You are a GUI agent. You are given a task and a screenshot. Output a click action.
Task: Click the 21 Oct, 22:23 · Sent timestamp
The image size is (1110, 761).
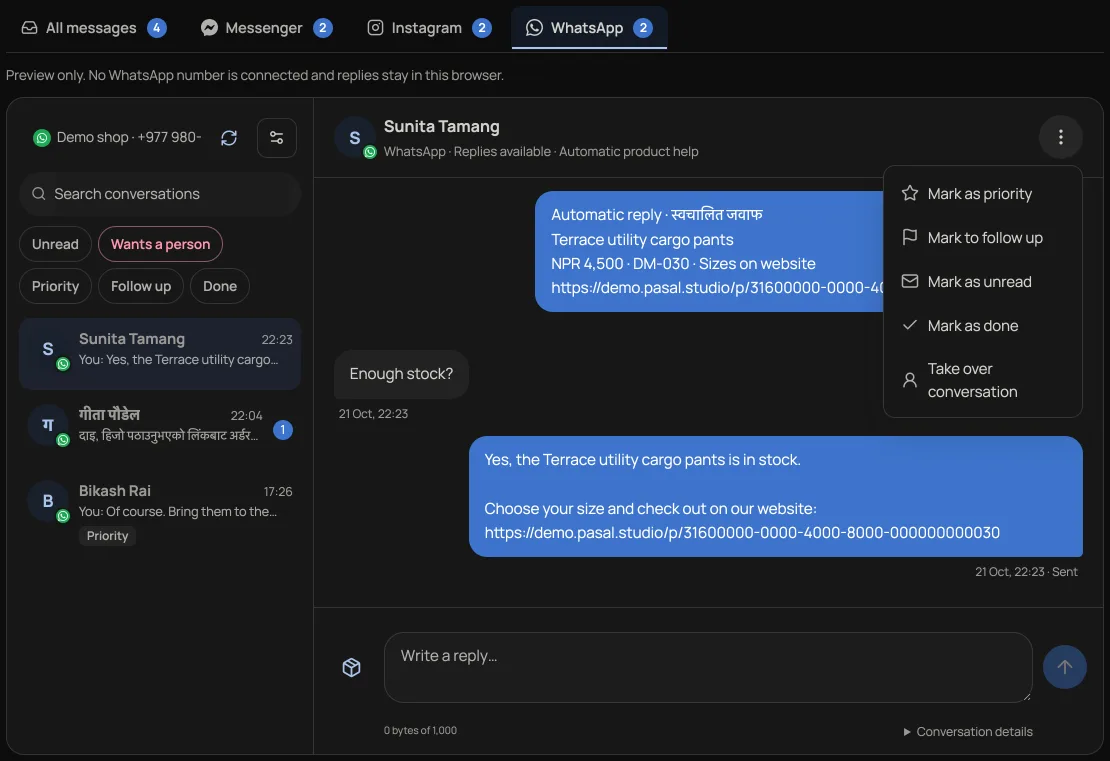coord(1026,572)
